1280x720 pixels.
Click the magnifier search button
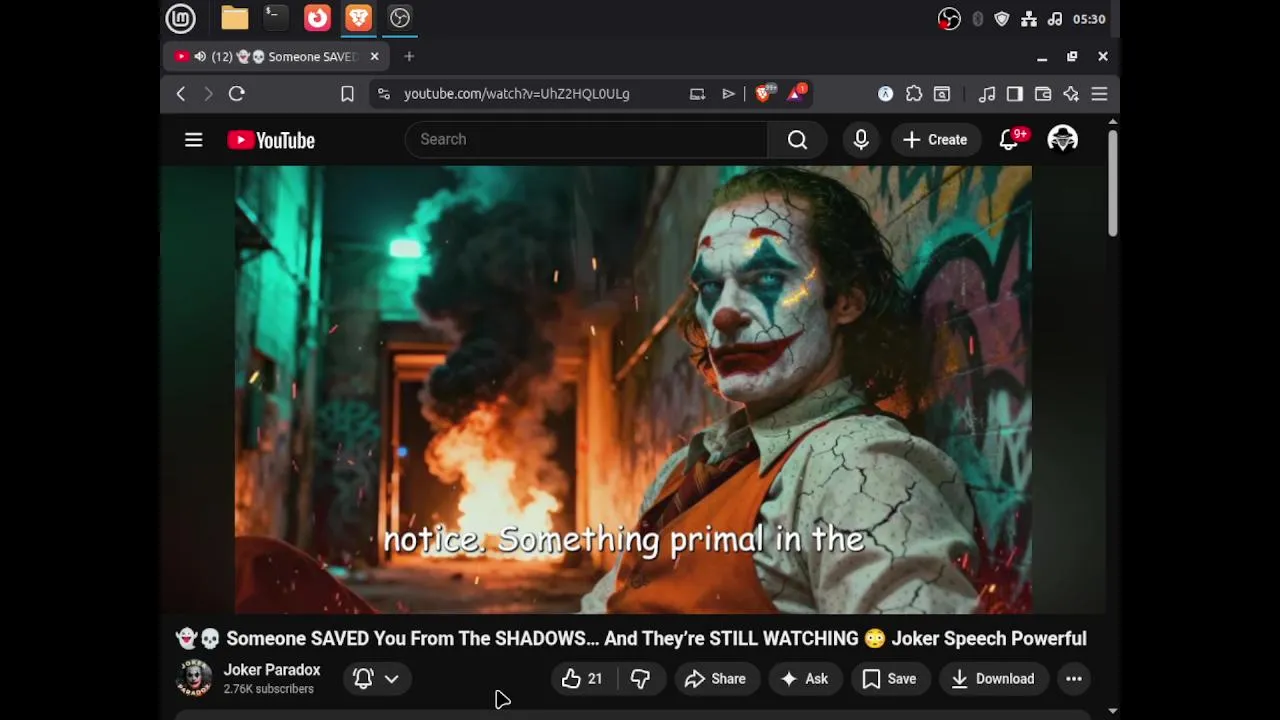click(797, 140)
